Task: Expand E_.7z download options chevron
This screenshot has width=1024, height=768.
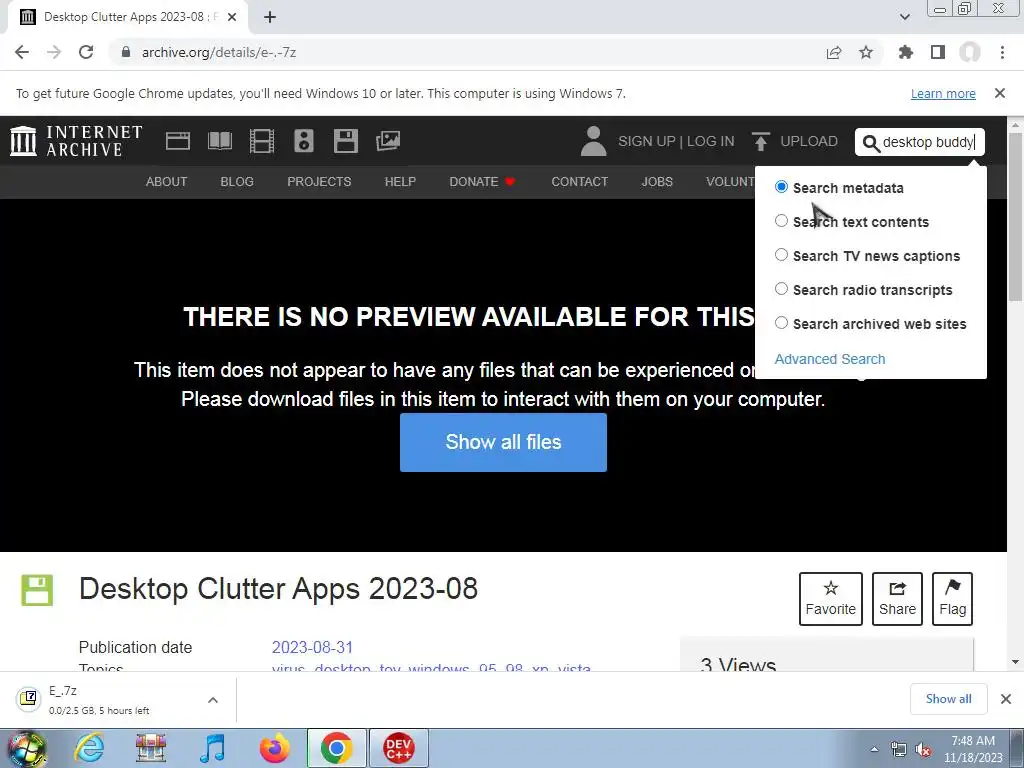Action: pos(213,700)
